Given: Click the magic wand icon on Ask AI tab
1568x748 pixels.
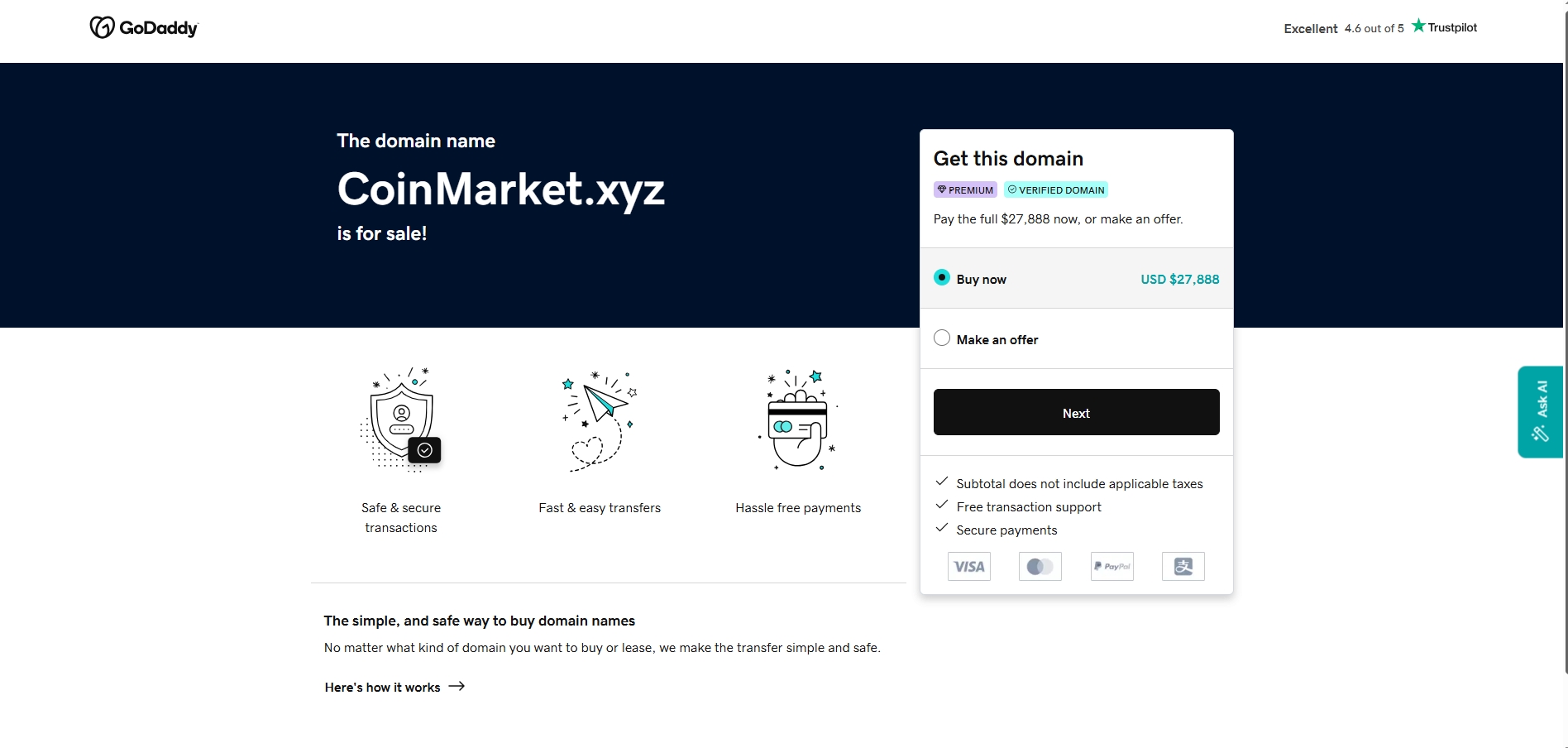Looking at the screenshot, I should click(1538, 434).
